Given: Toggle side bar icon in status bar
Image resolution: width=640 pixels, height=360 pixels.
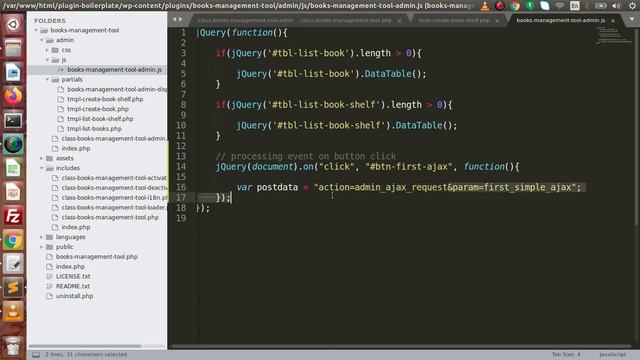Looking at the screenshot, I should coord(36,355).
